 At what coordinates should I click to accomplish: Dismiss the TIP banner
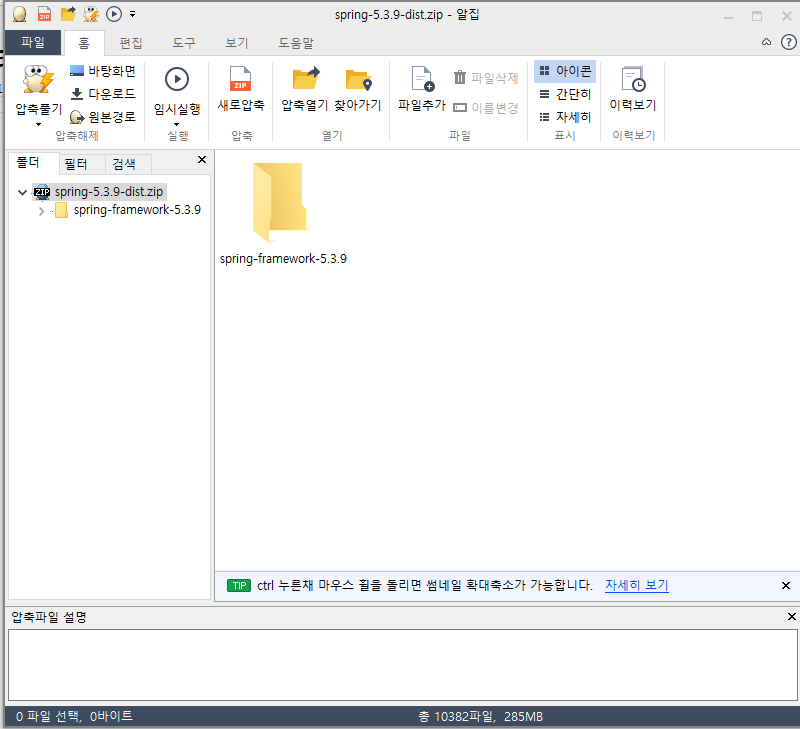click(786, 586)
